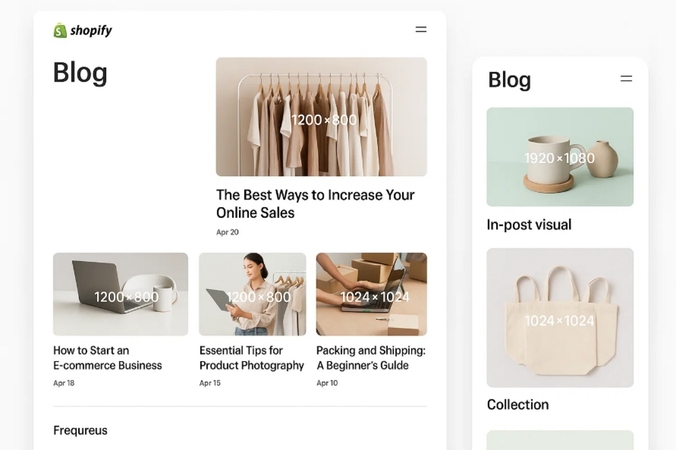Click the large 'Blog' heading in desktop view
Image resolution: width=676 pixels, height=450 pixels.
pyautogui.click(x=80, y=72)
